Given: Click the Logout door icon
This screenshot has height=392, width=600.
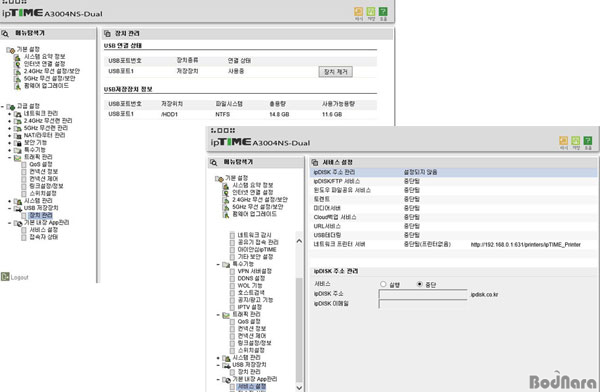Looking at the screenshot, I should [5, 276].
